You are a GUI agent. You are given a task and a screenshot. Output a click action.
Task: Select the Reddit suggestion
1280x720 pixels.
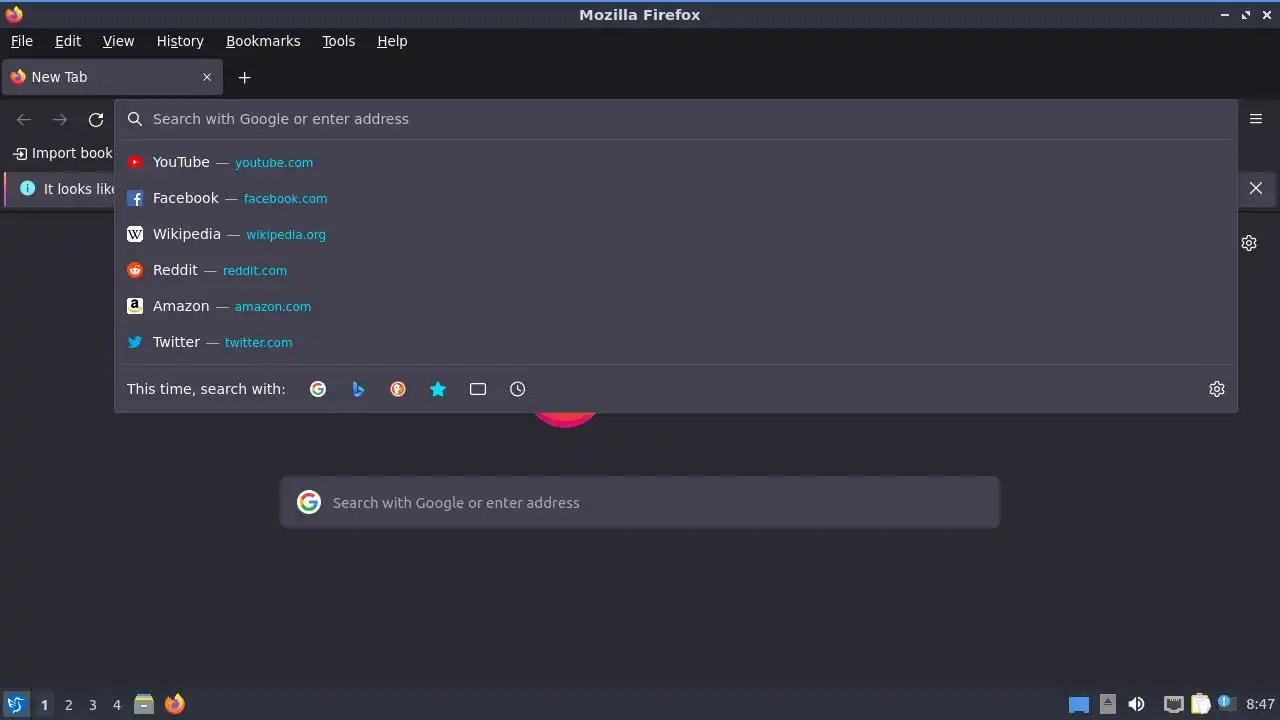pyautogui.click(x=676, y=270)
